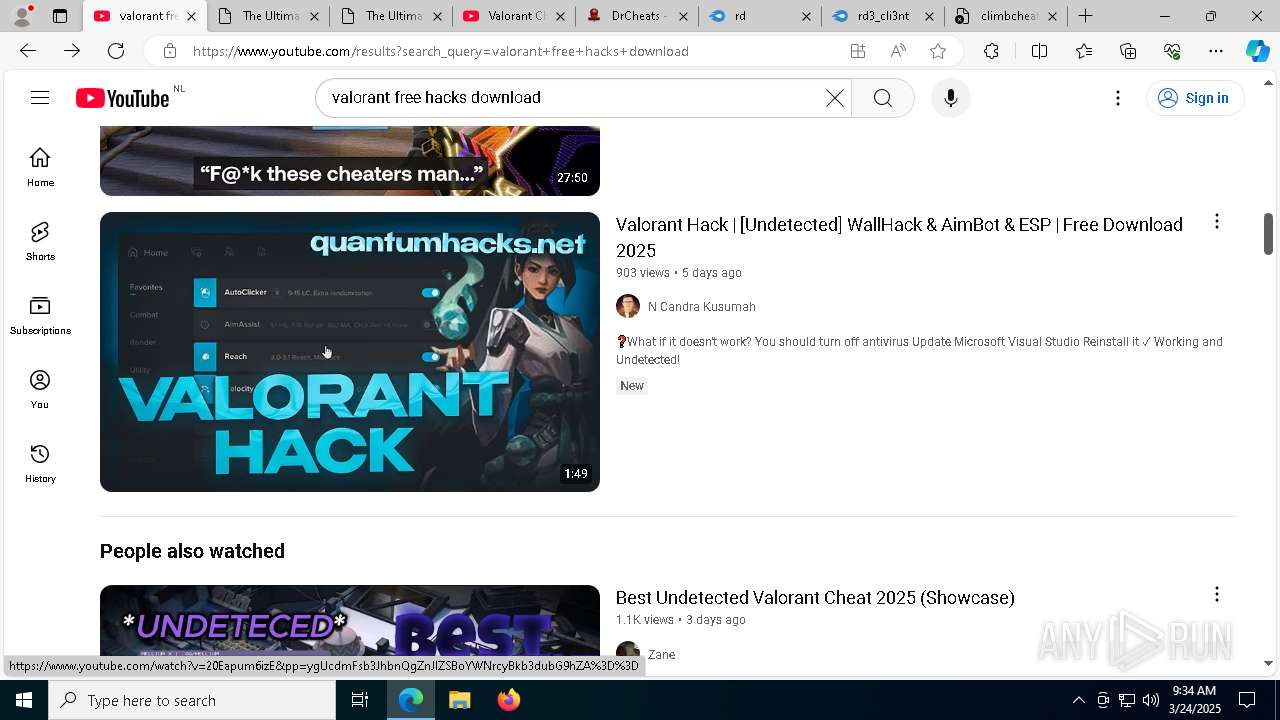Open Shorts in the sidebar
The height and width of the screenshot is (720, 1280).
pyautogui.click(x=40, y=241)
